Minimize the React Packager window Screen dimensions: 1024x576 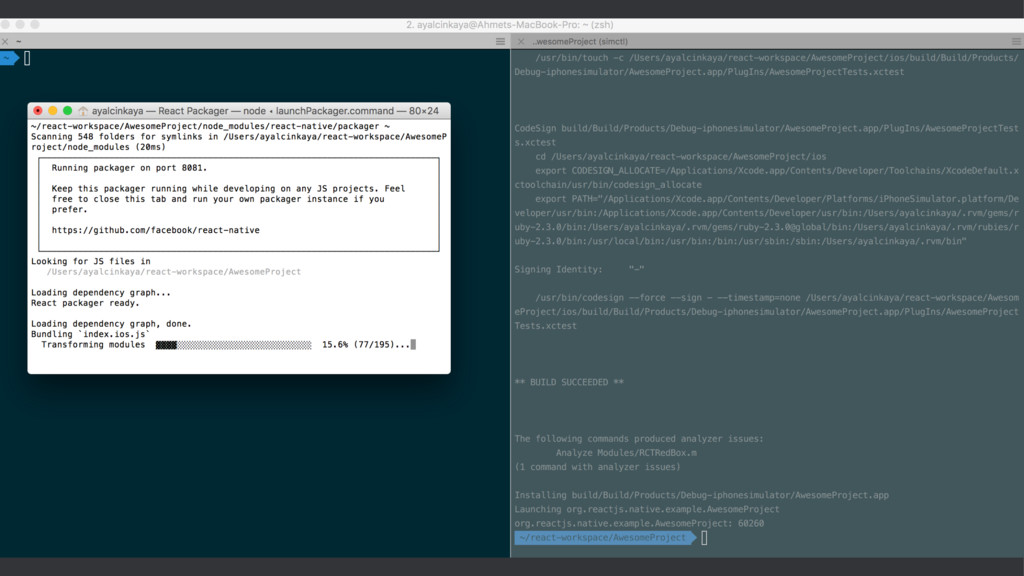point(52,111)
